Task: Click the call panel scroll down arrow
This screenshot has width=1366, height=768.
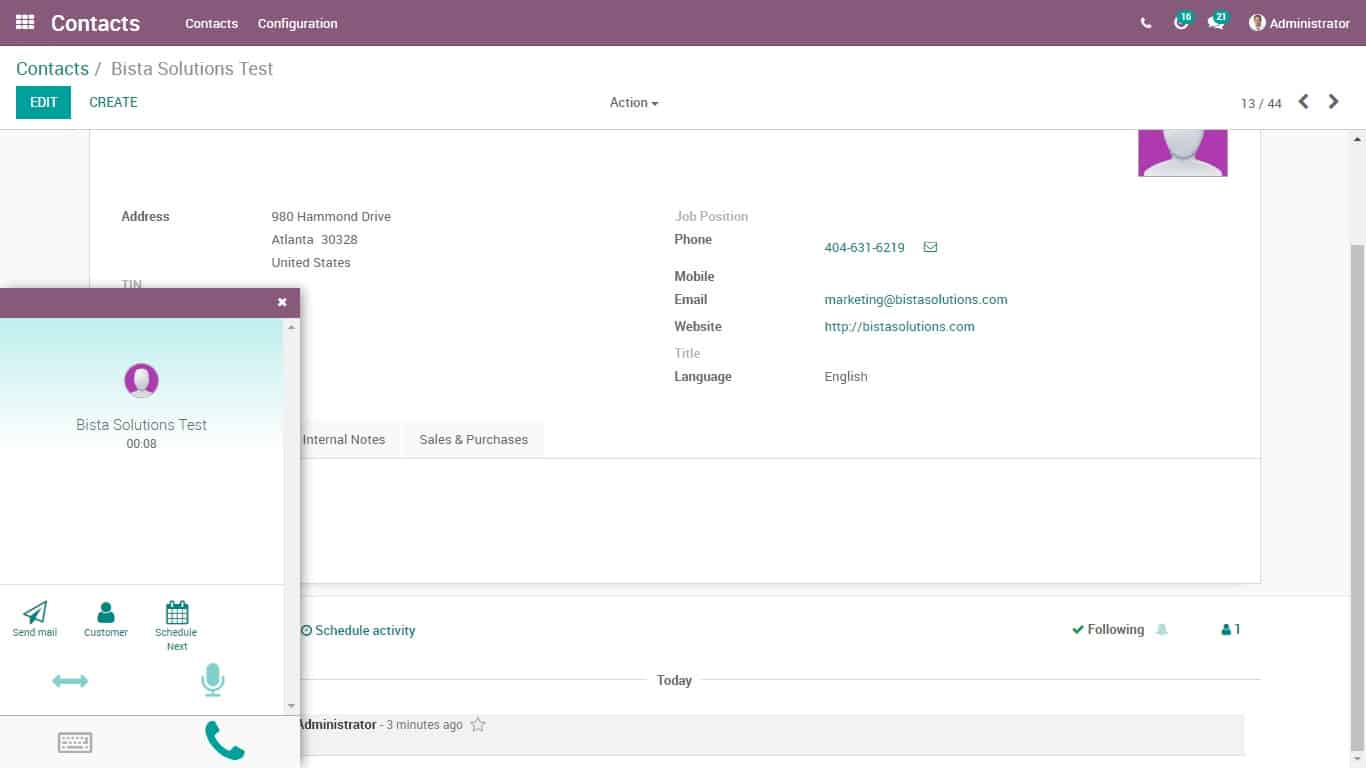Action: [x=292, y=706]
